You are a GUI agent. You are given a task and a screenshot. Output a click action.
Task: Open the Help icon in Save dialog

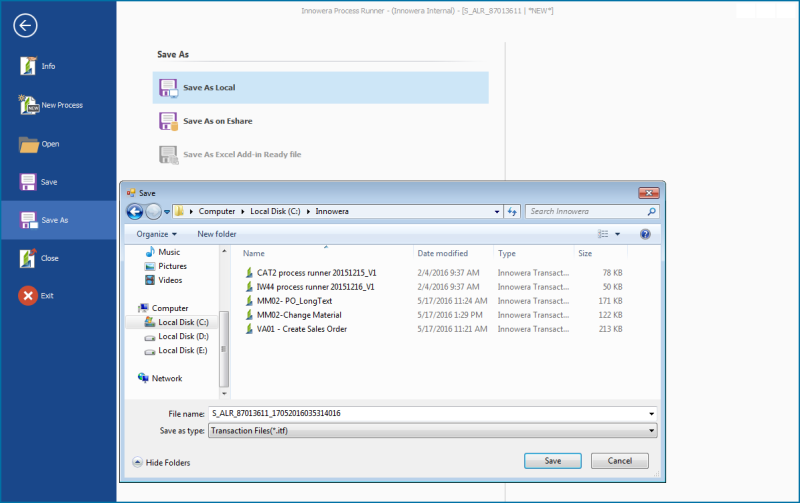tap(645, 234)
